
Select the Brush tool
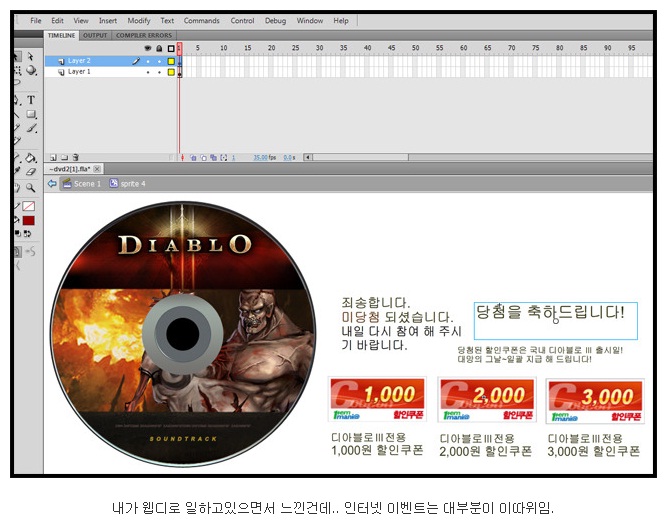[31, 128]
